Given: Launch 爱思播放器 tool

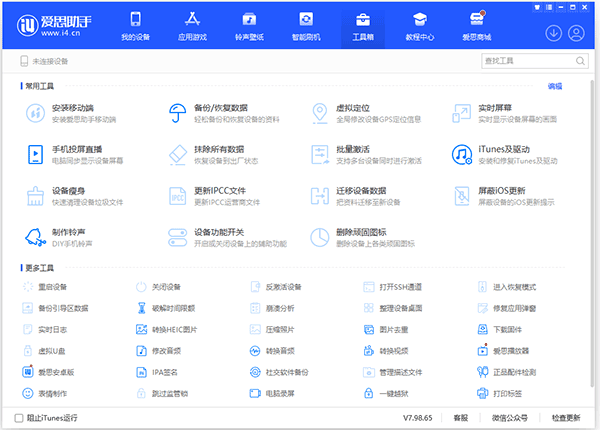Looking at the screenshot, I should pyautogui.click(x=503, y=351).
